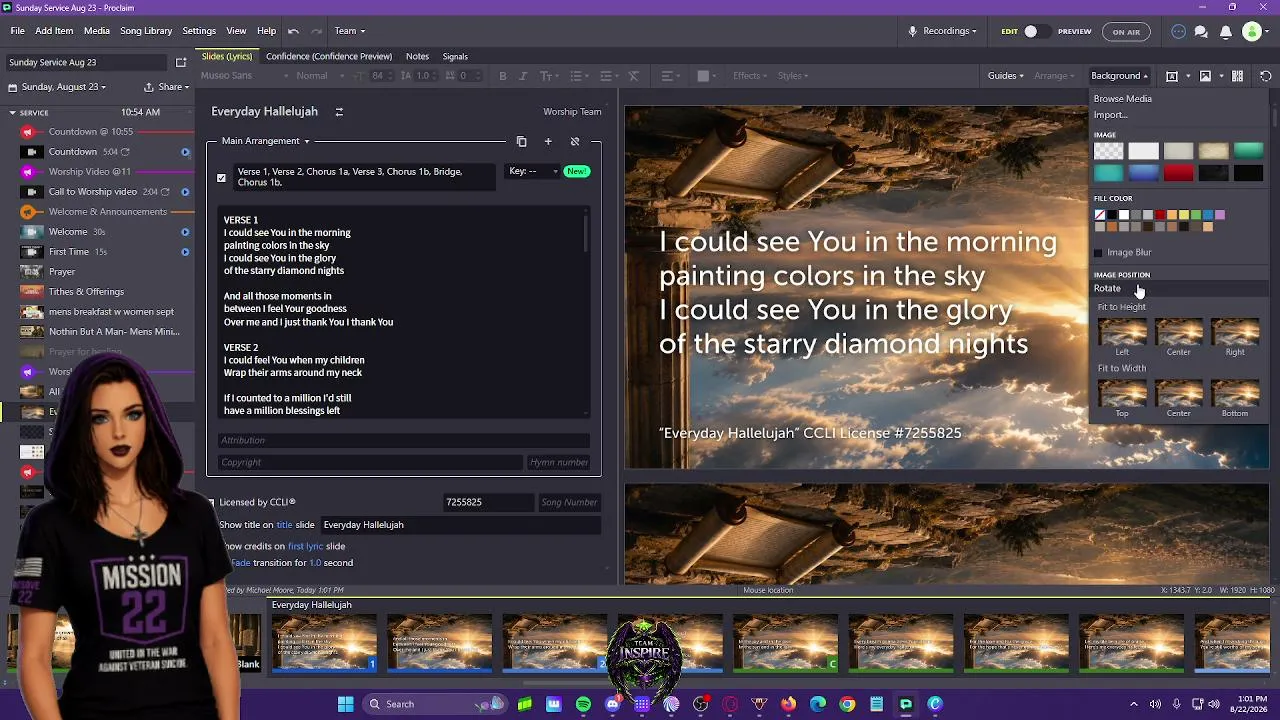Collapse the Background dropdown
The width and height of the screenshot is (1280, 720).
[x=1119, y=76]
